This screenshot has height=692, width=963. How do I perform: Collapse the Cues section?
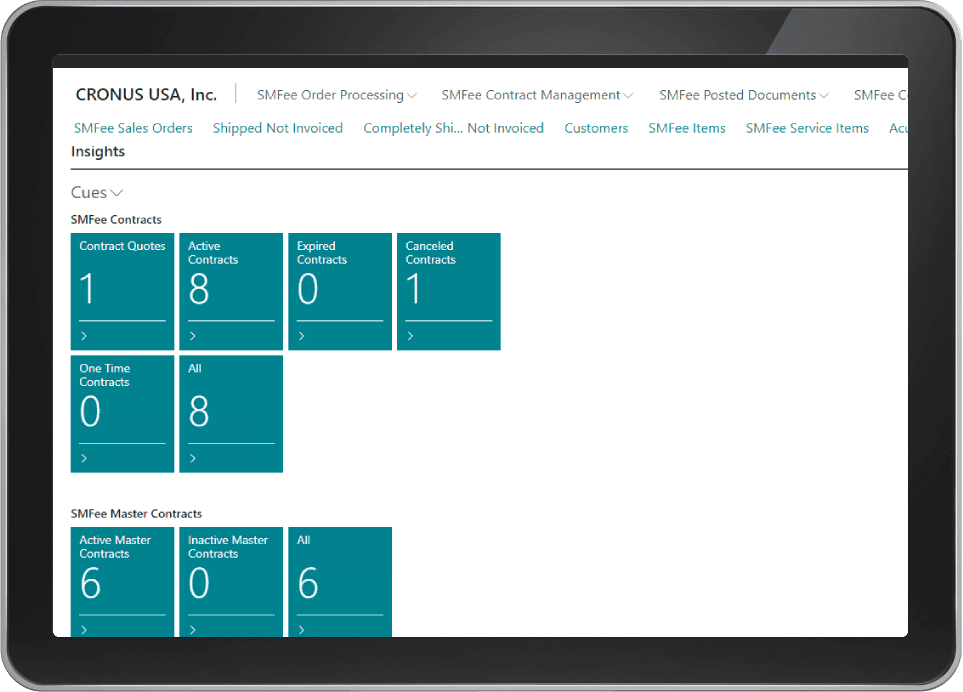pyautogui.click(x=97, y=192)
